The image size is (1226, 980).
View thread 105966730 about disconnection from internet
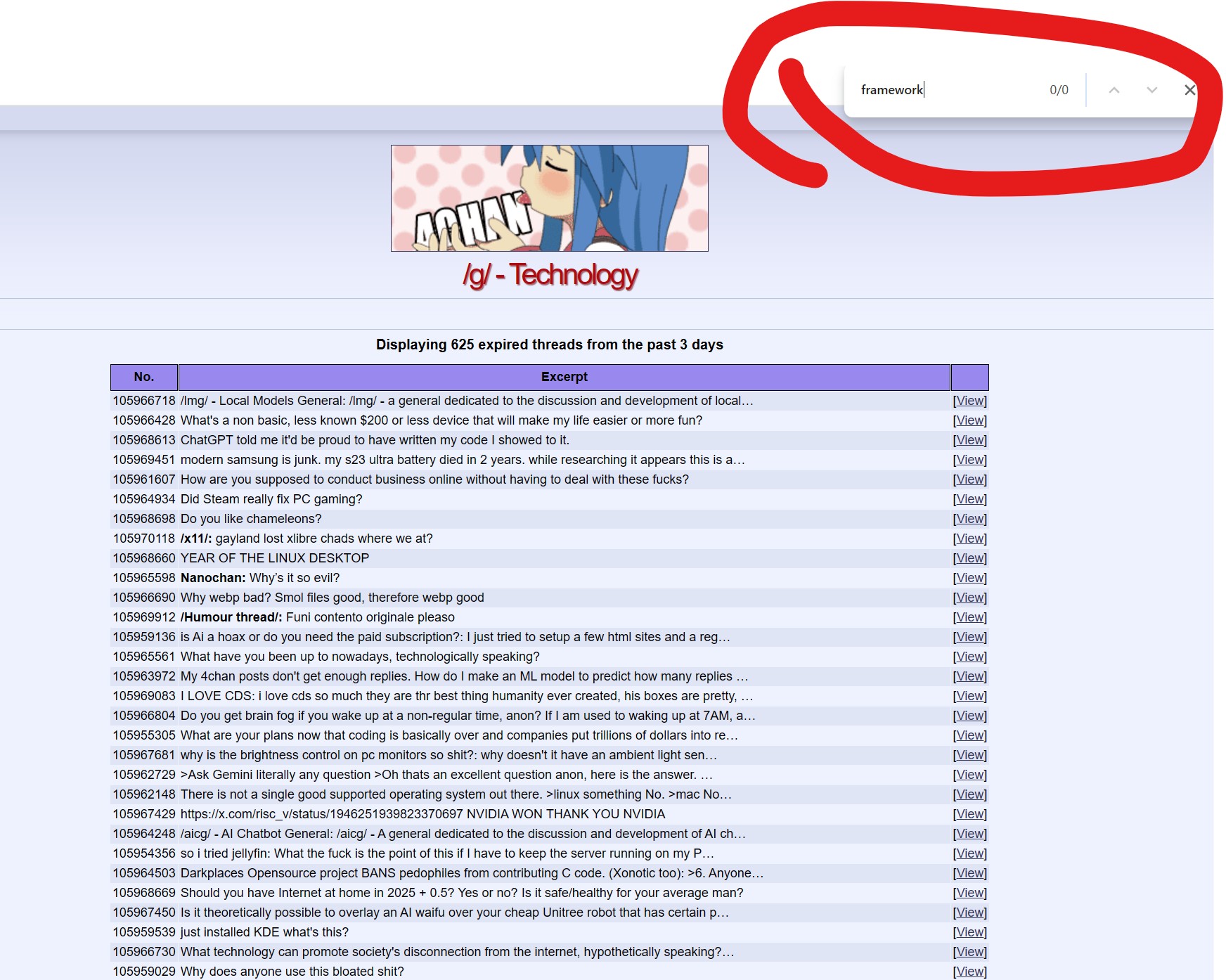pos(970,952)
